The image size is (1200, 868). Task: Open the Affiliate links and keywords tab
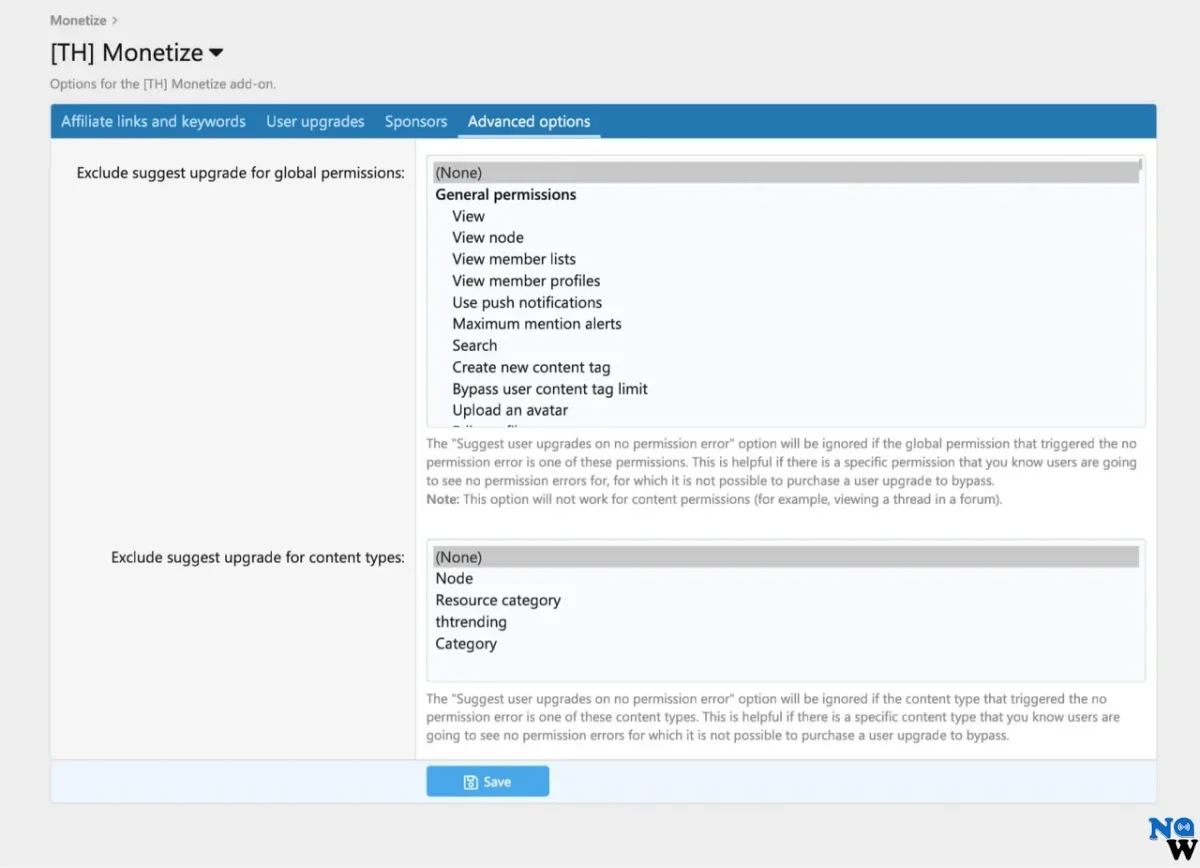click(x=152, y=121)
